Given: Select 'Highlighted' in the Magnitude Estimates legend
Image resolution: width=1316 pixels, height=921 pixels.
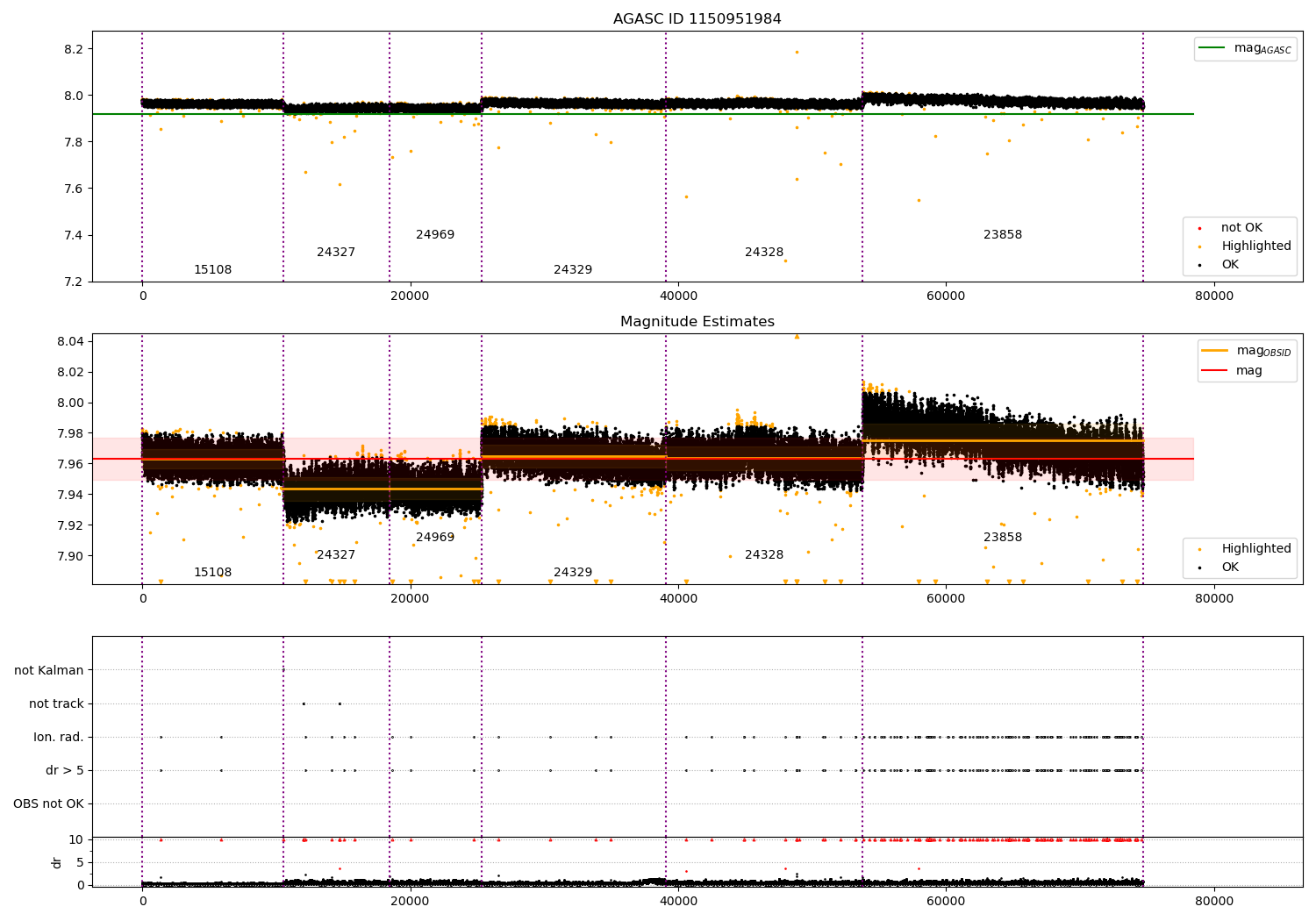Looking at the screenshot, I should pyautogui.click(x=1244, y=549).
